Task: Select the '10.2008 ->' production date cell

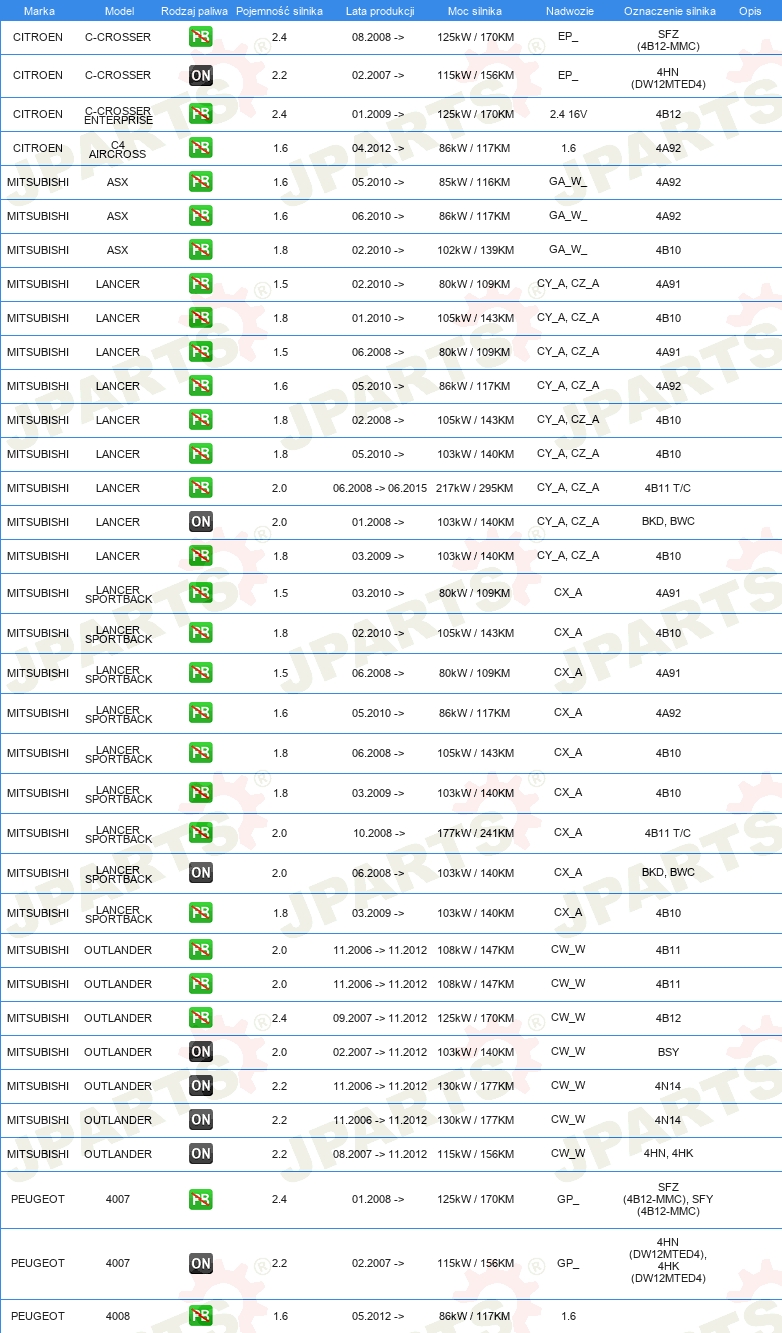Action: 378,833
